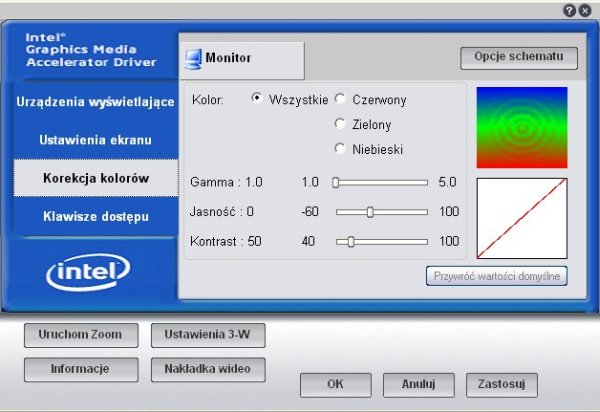Open Opcje schematu button
This screenshot has height=412, width=600.
[519, 58]
